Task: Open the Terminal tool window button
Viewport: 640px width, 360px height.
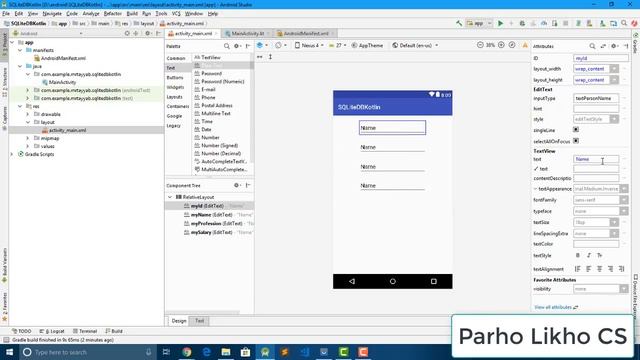Action: coord(85,331)
